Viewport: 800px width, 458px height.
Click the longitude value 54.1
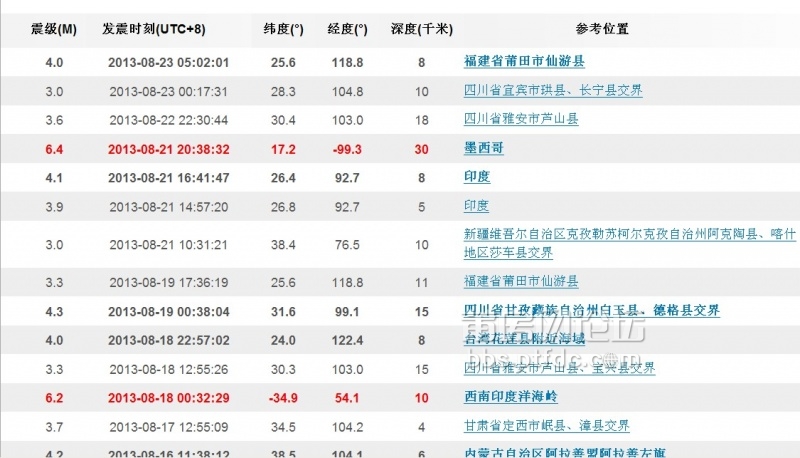click(x=347, y=398)
